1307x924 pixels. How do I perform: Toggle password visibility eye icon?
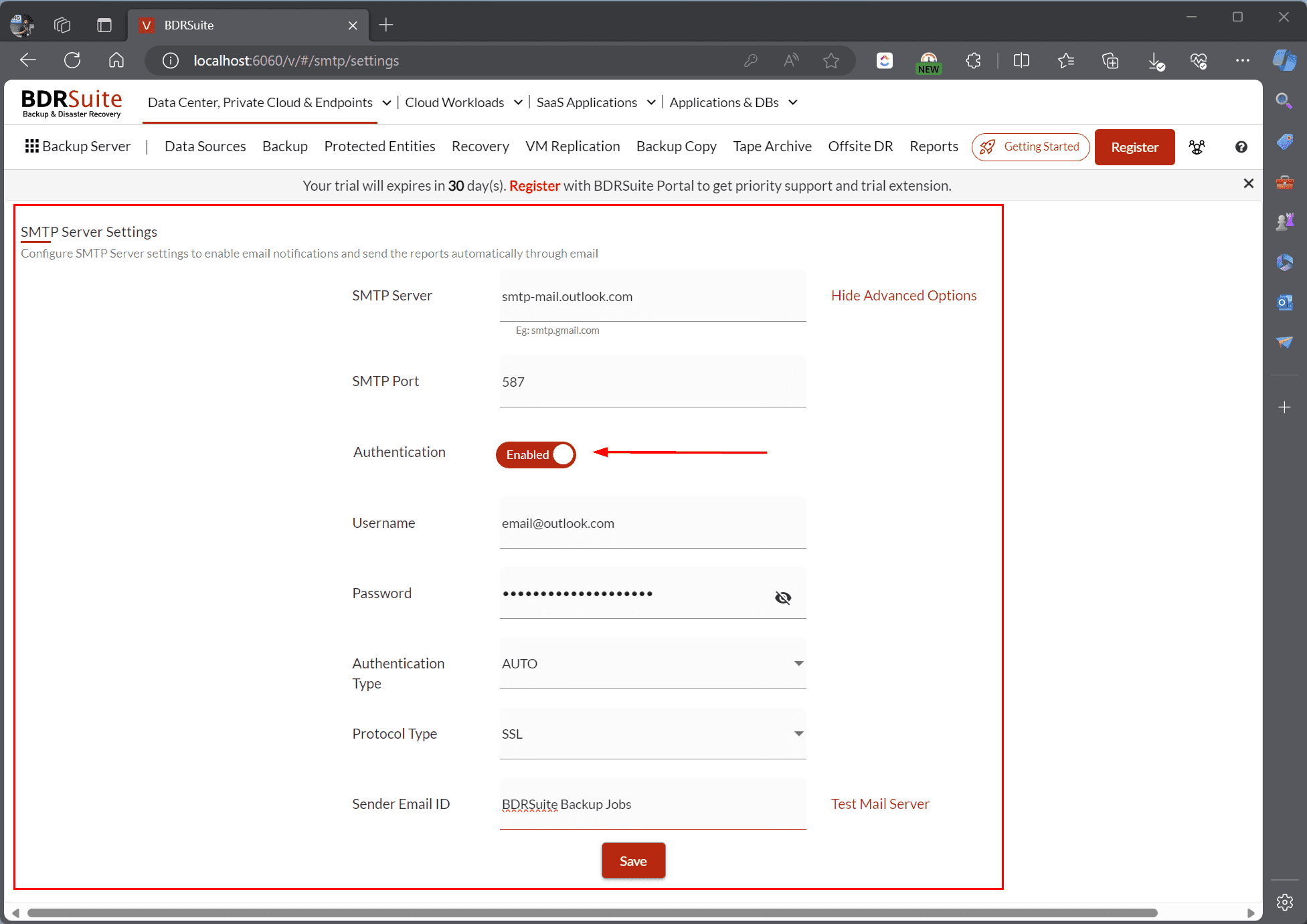pos(782,597)
